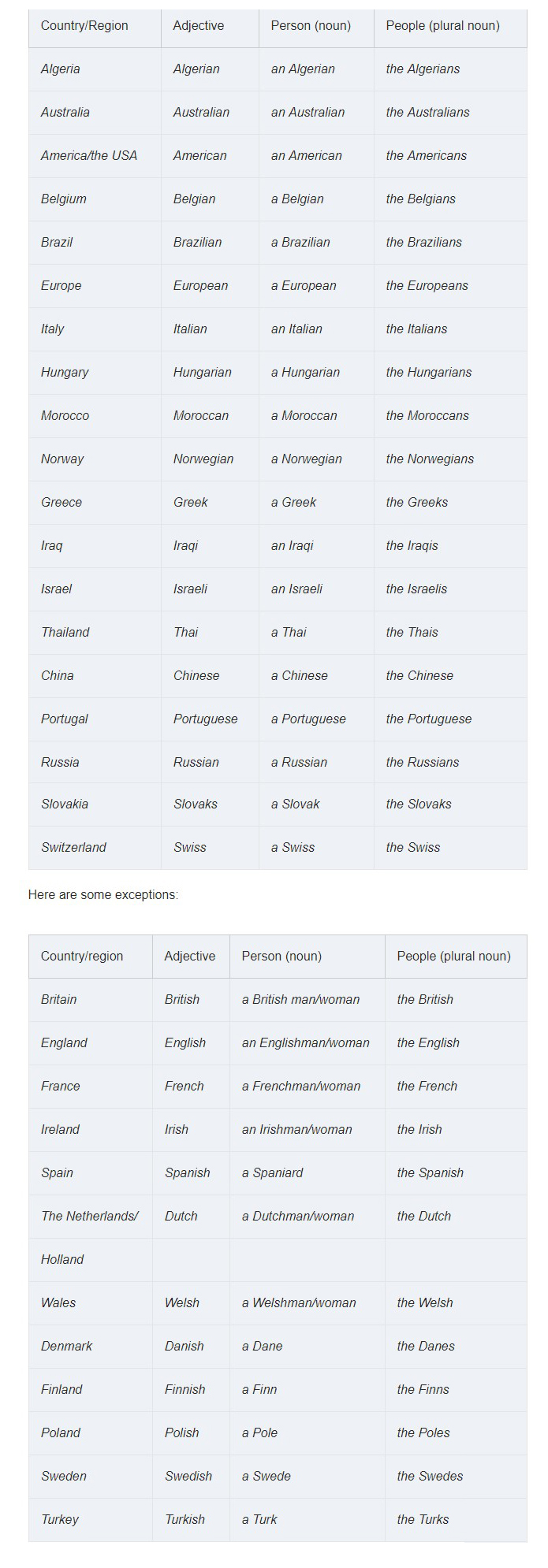Image resolution: width=548 pixels, height=1568 pixels.
Task: Select the Algeria cell
Action: (95, 69)
